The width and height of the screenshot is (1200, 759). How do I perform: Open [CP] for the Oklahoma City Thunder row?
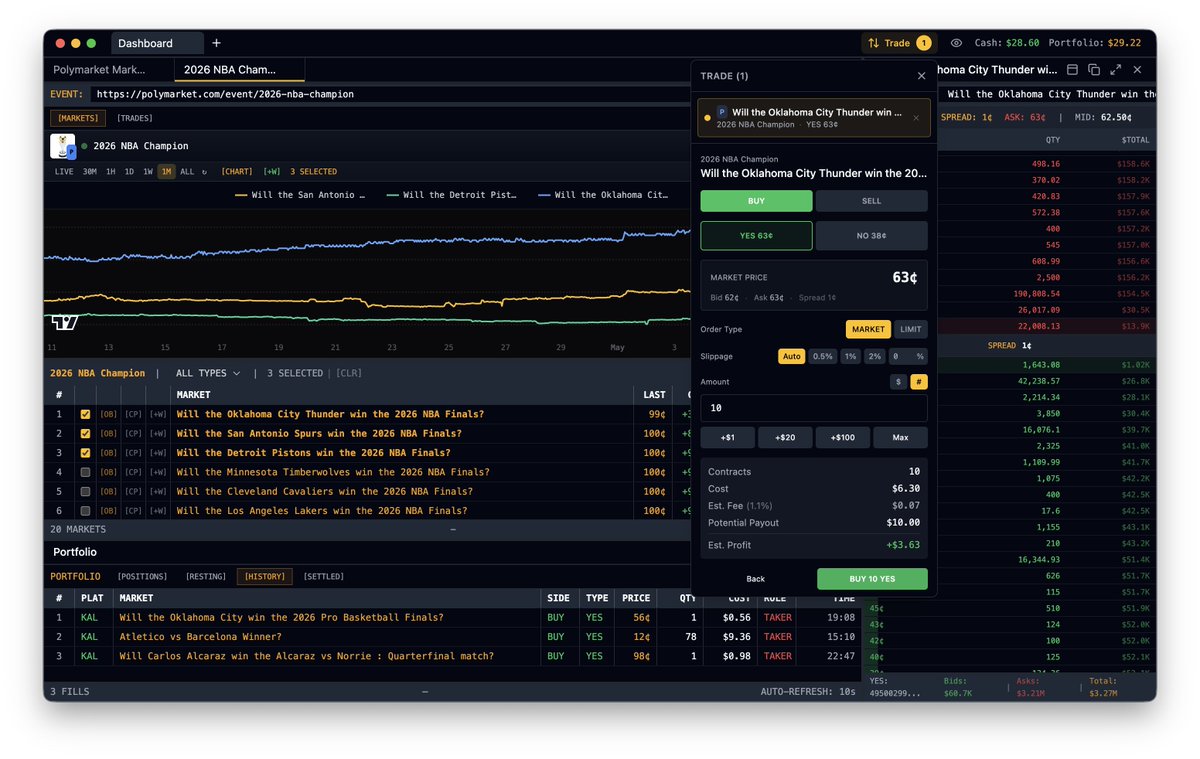click(x=133, y=414)
